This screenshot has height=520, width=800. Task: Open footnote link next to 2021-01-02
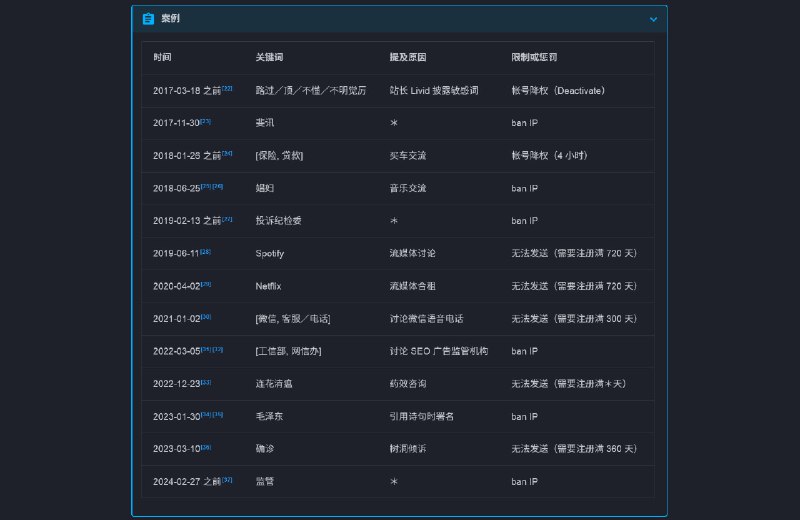coord(206,316)
